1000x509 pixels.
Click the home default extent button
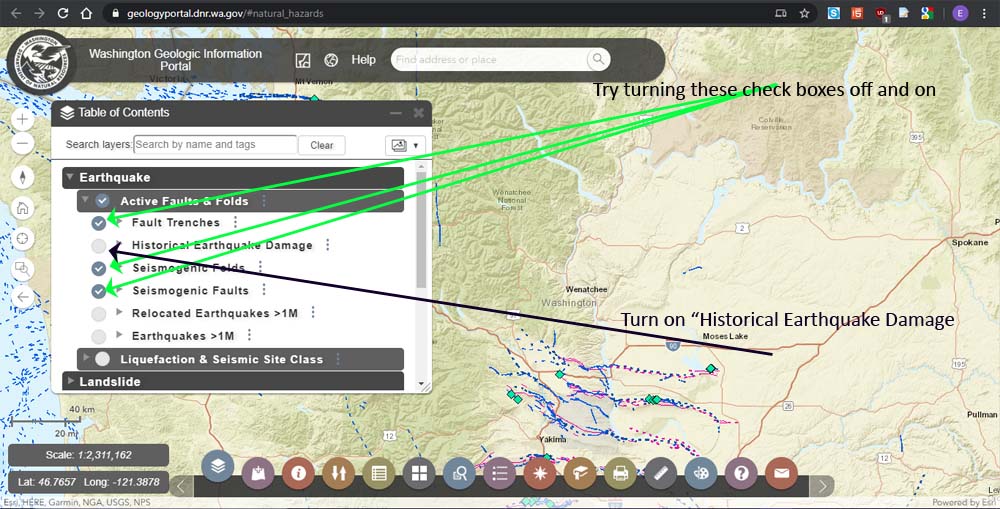[23, 208]
